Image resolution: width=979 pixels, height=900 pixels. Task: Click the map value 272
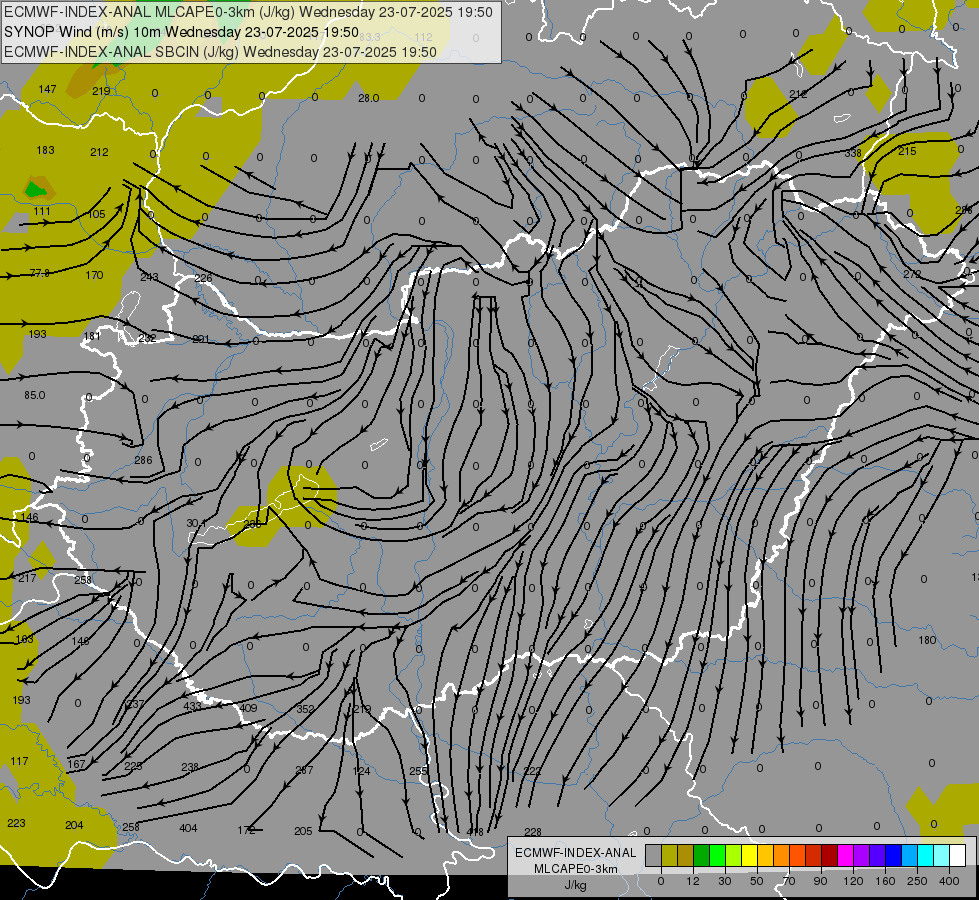912,274
